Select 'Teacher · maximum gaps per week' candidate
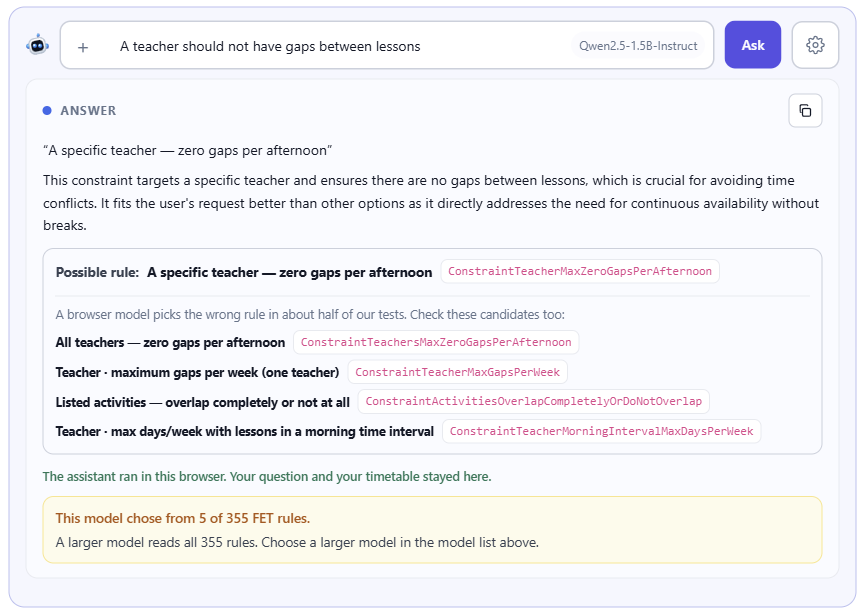Viewport: 866px width, 610px height. point(197,372)
